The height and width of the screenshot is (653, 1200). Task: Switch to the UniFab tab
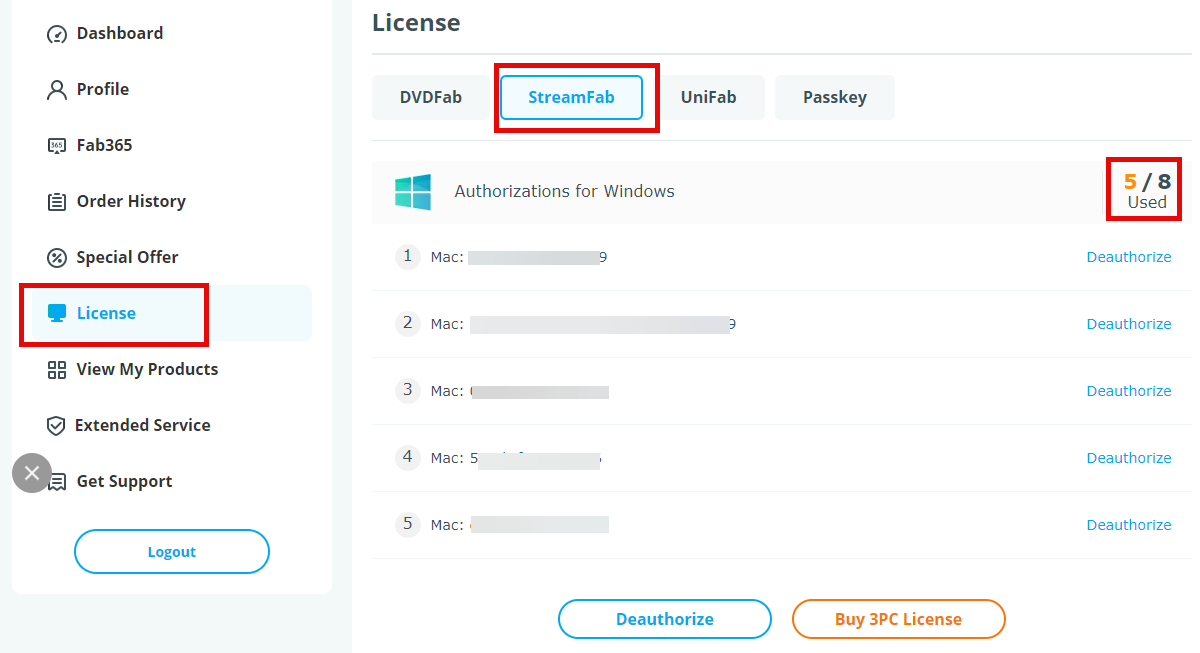click(709, 98)
